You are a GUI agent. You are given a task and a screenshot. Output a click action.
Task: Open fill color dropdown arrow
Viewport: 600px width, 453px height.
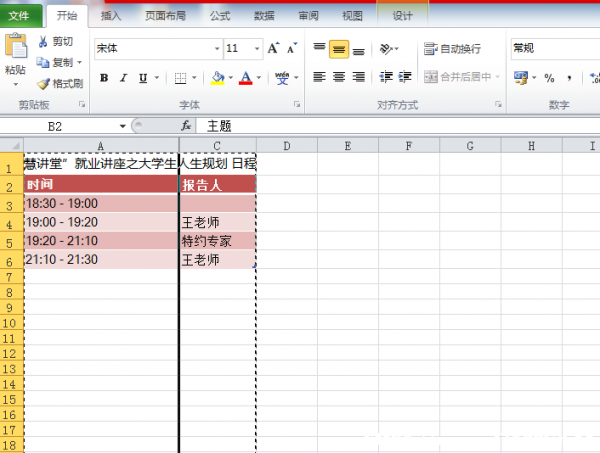click(231, 78)
